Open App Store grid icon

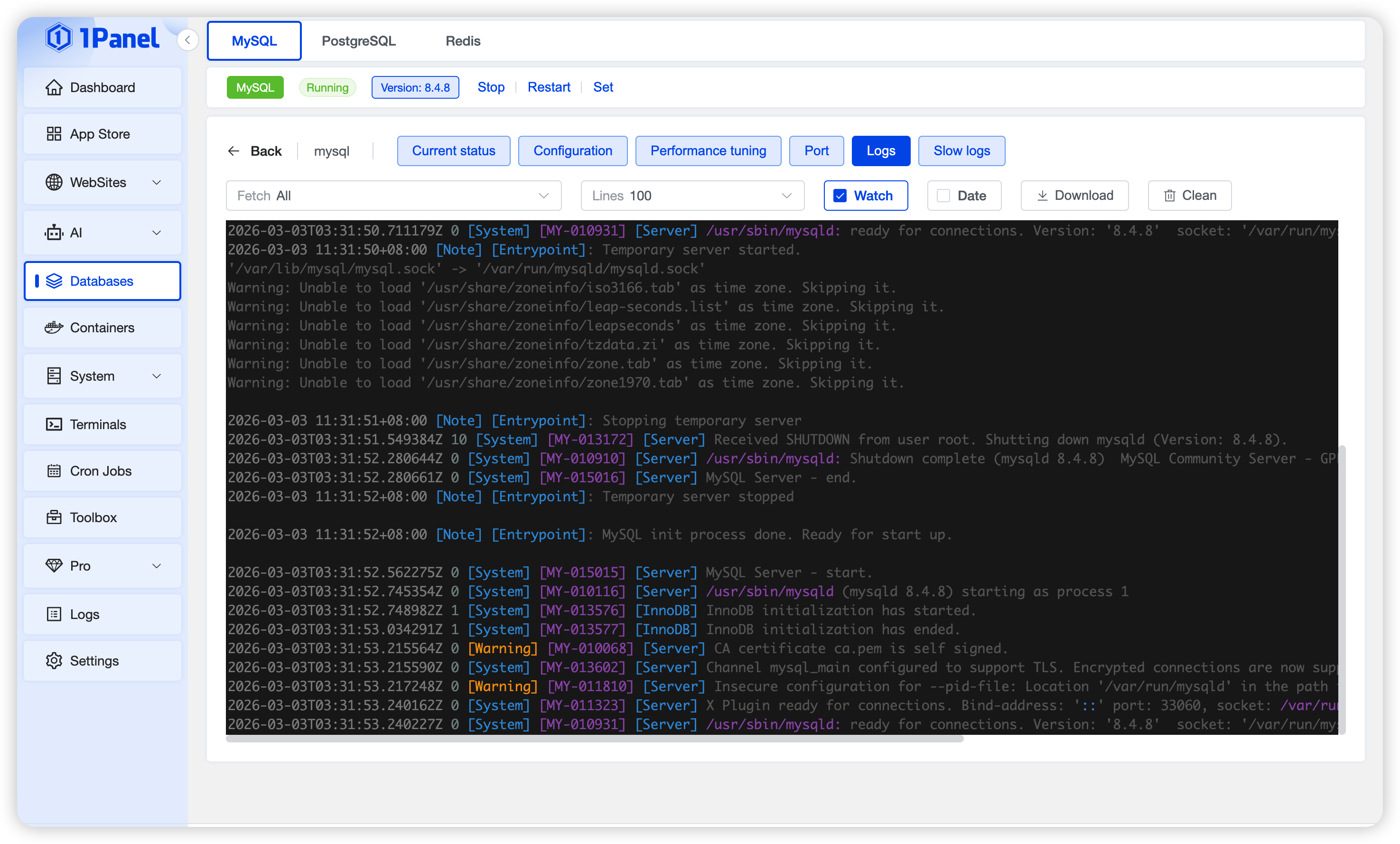(x=54, y=134)
